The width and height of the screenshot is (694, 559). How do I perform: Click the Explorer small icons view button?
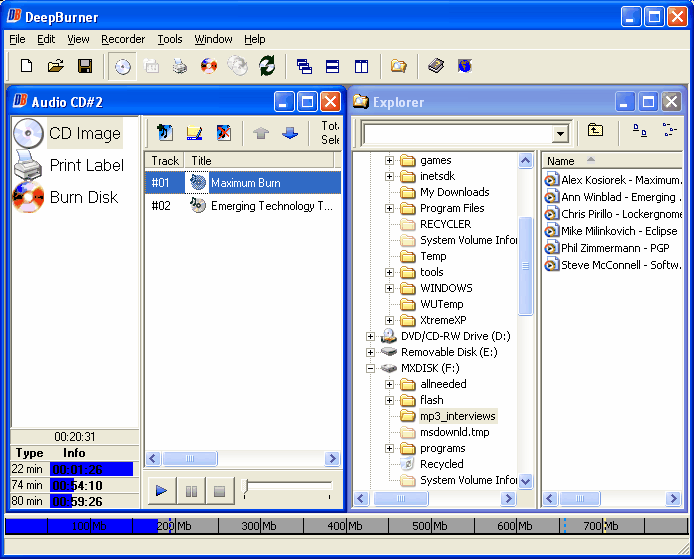point(640,130)
